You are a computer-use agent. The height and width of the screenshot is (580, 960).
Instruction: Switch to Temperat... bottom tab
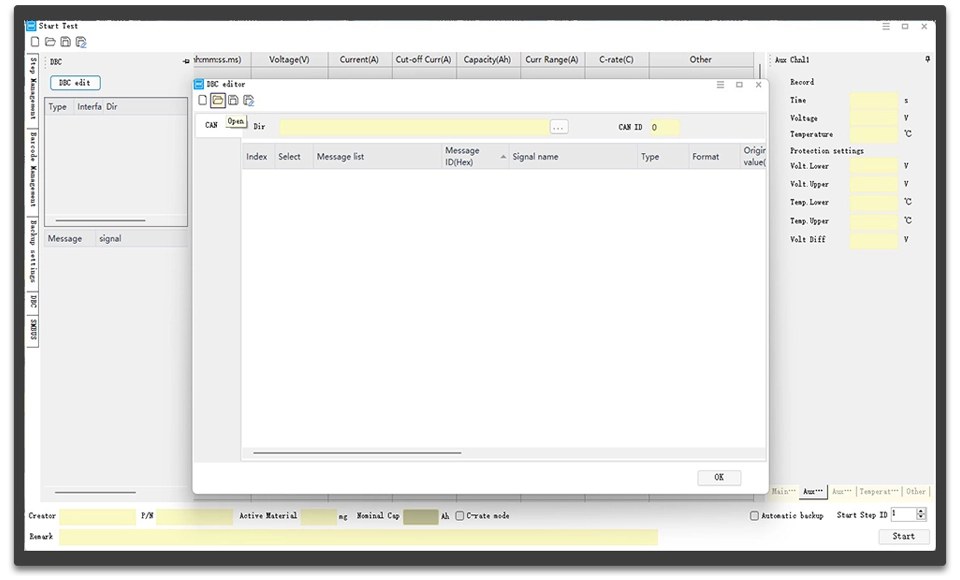pyautogui.click(x=879, y=491)
